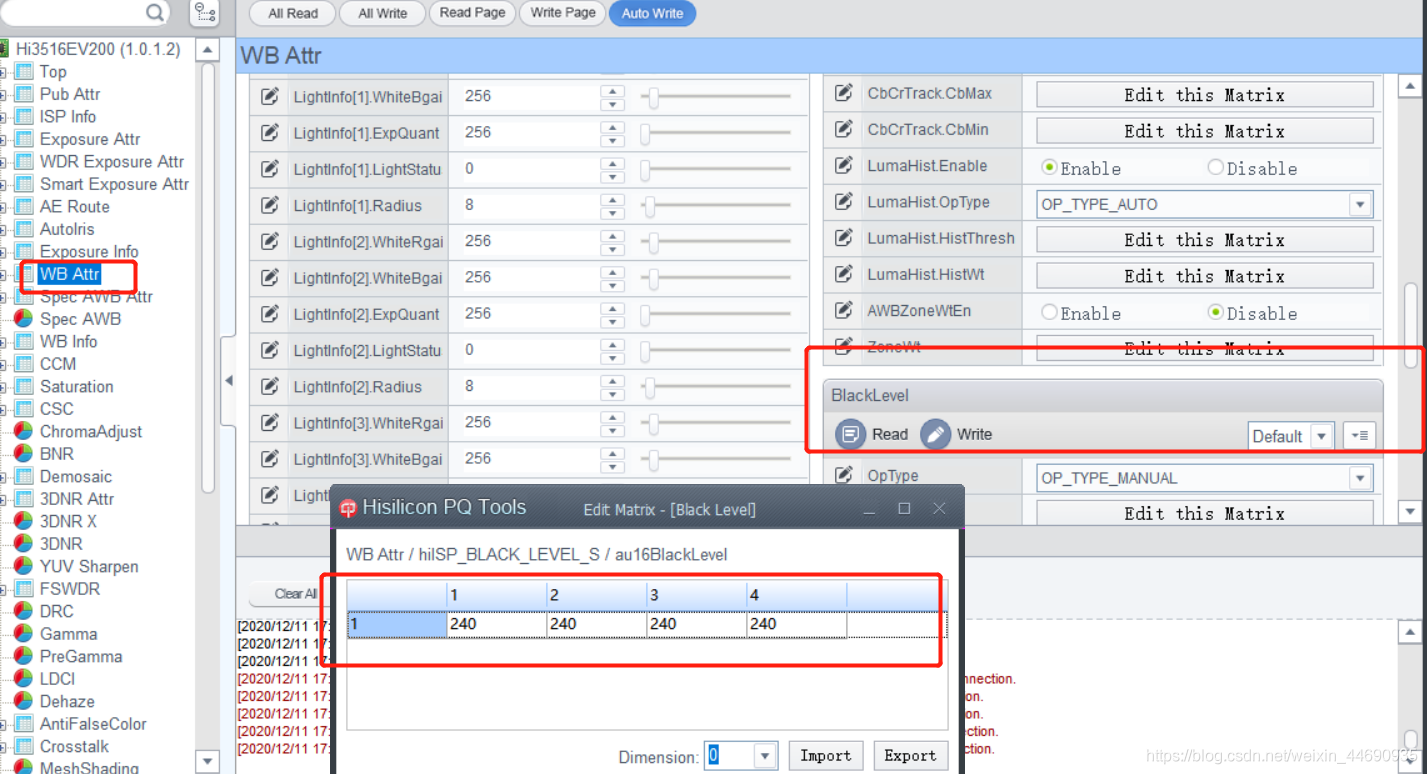
Task: Click the table icon beside Demosaic
Action: [23, 477]
